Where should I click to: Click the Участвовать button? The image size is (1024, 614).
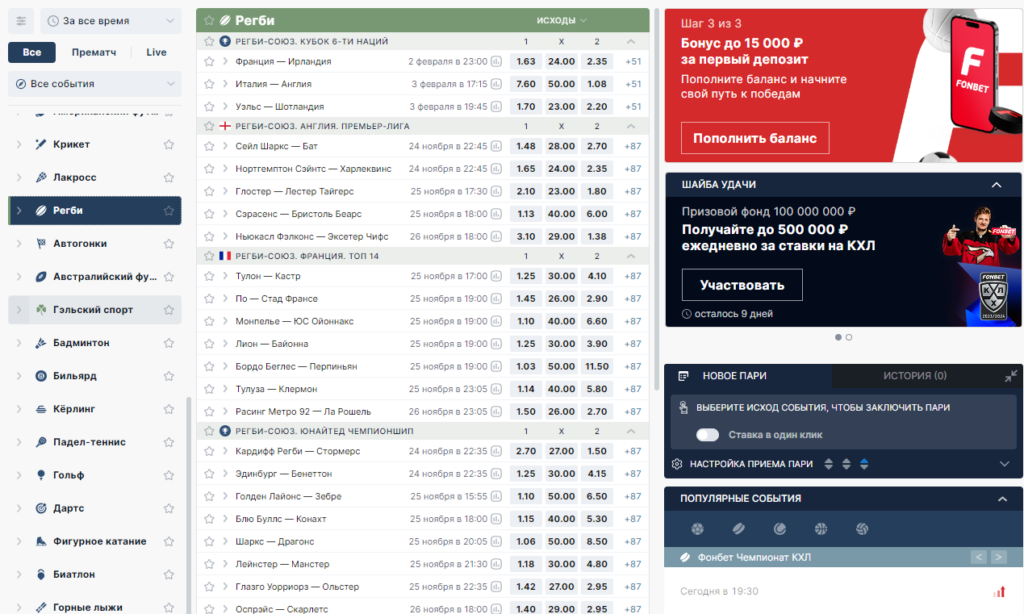click(x=742, y=285)
